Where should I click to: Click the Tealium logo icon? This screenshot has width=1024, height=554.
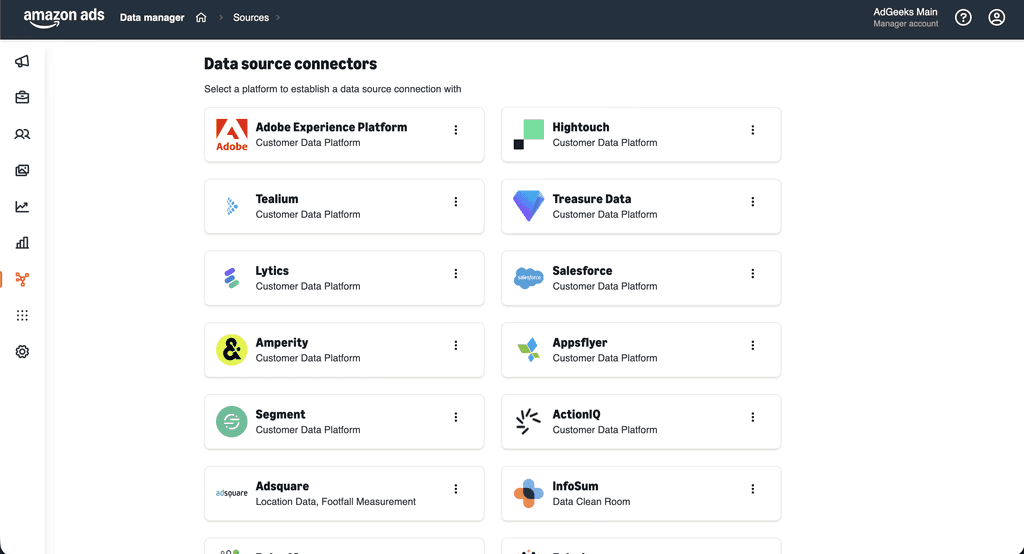232,206
